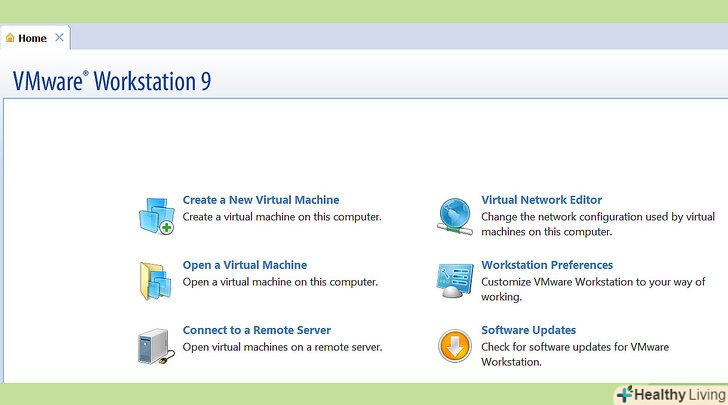The image size is (728, 405).
Task: Click text 'Open a virtual machine on this computer.'
Action: (280, 282)
